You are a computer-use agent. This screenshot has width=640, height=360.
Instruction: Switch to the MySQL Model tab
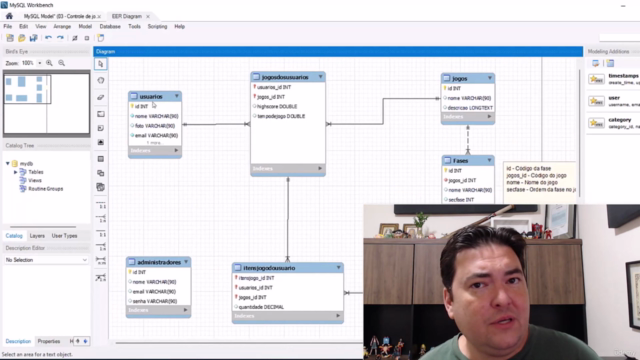tap(59, 16)
